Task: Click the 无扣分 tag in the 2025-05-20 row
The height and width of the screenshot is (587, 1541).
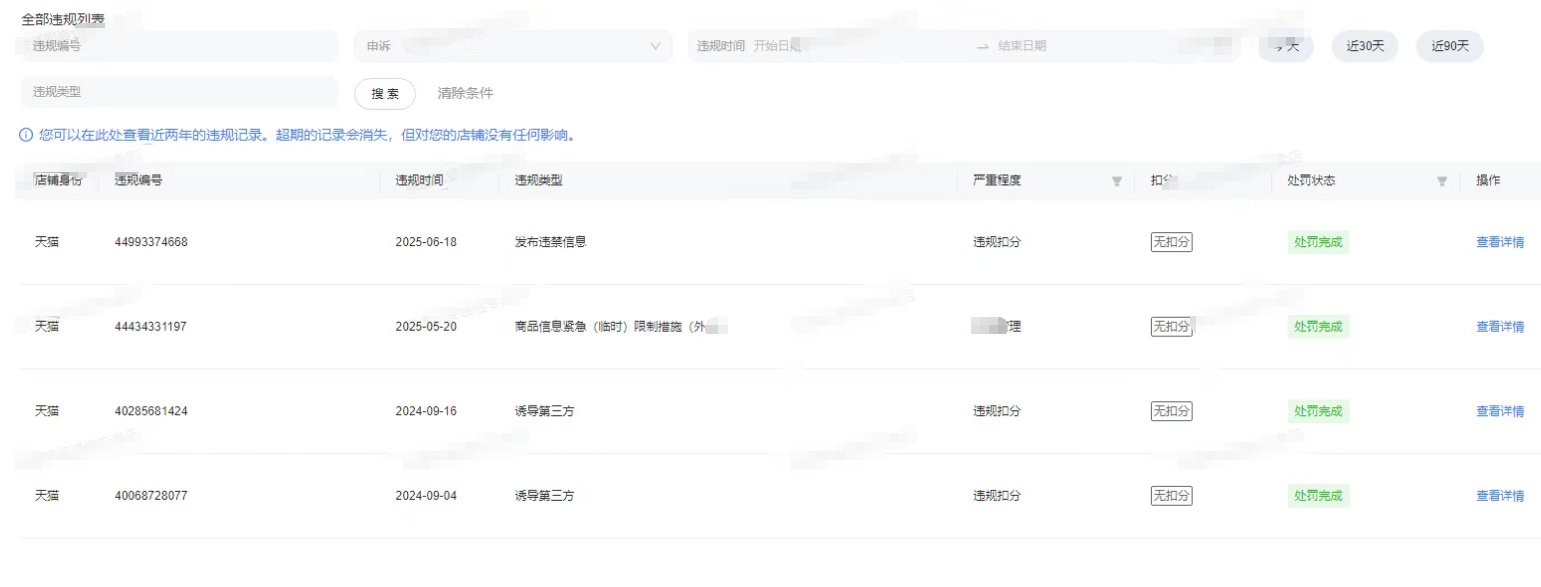Action: click(x=1171, y=327)
